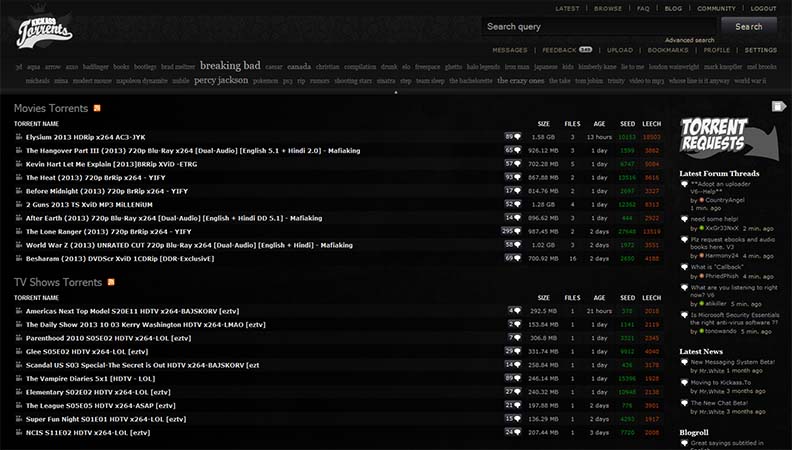Image resolution: width=792 pixels, height=450 pixels.
Task: Open the Browse menu item
Action: (608, 9)
